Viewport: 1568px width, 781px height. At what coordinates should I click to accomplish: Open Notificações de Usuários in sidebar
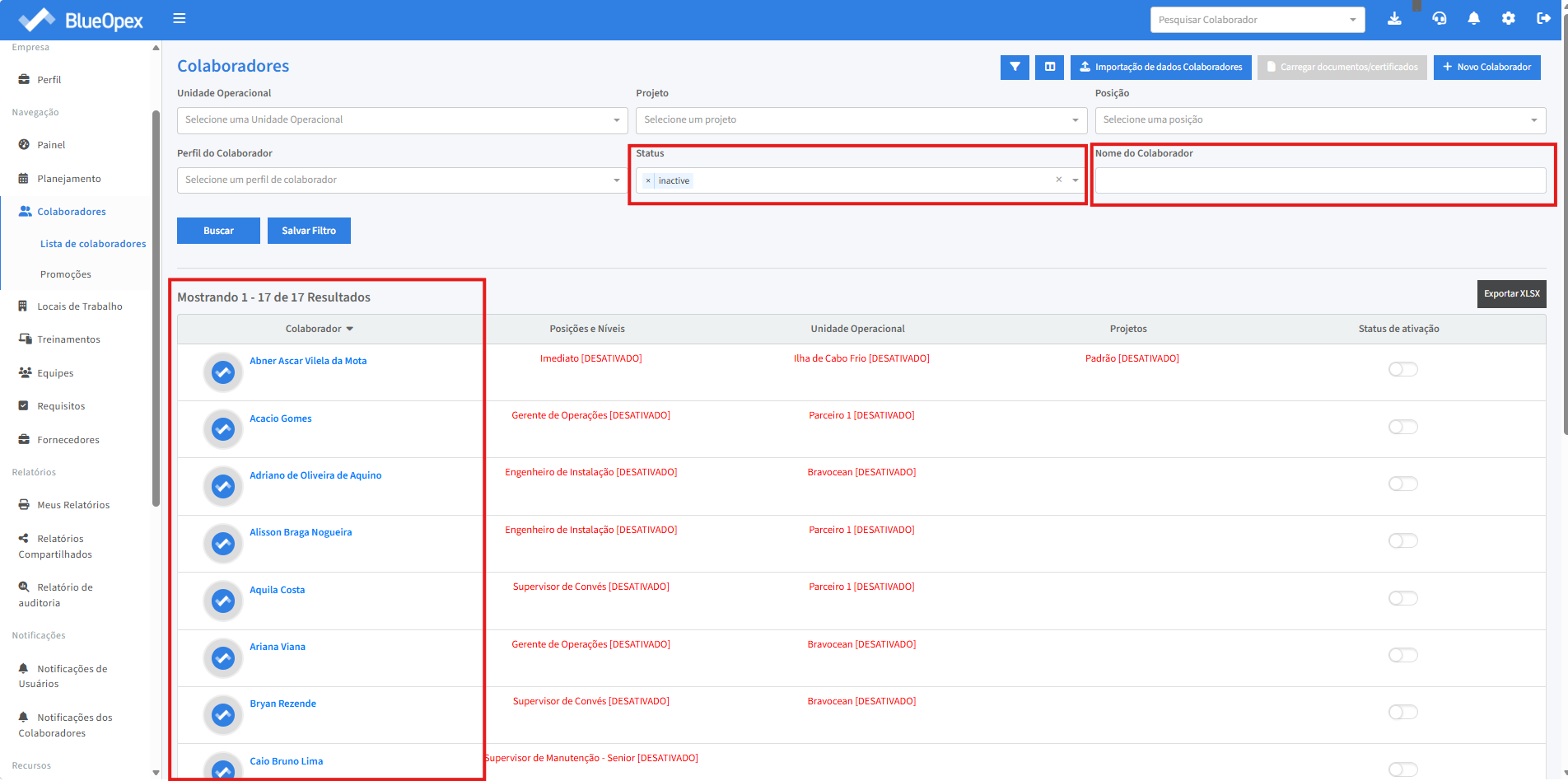click(x=63, y=676)
